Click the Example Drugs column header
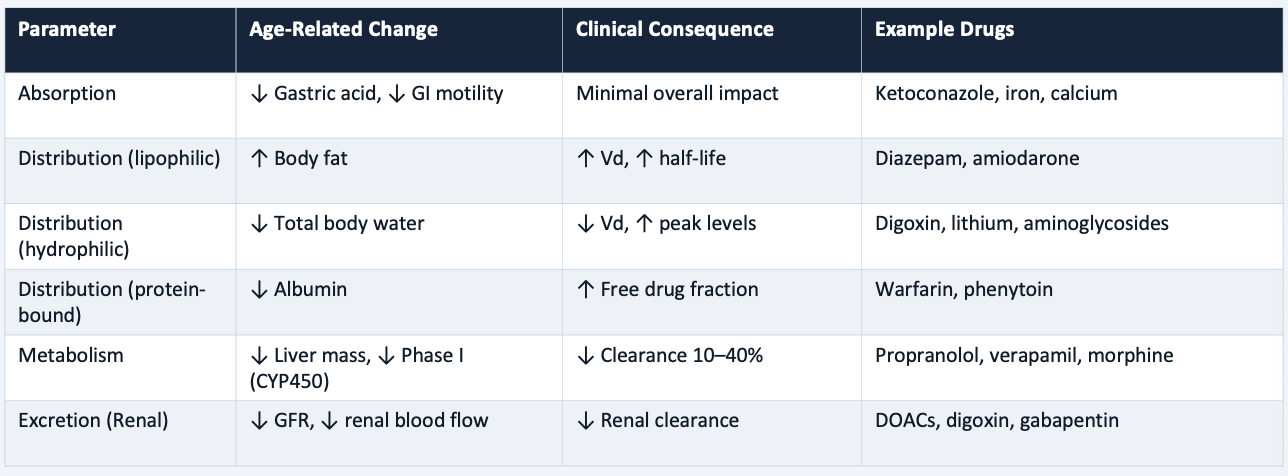 point(944,30)
